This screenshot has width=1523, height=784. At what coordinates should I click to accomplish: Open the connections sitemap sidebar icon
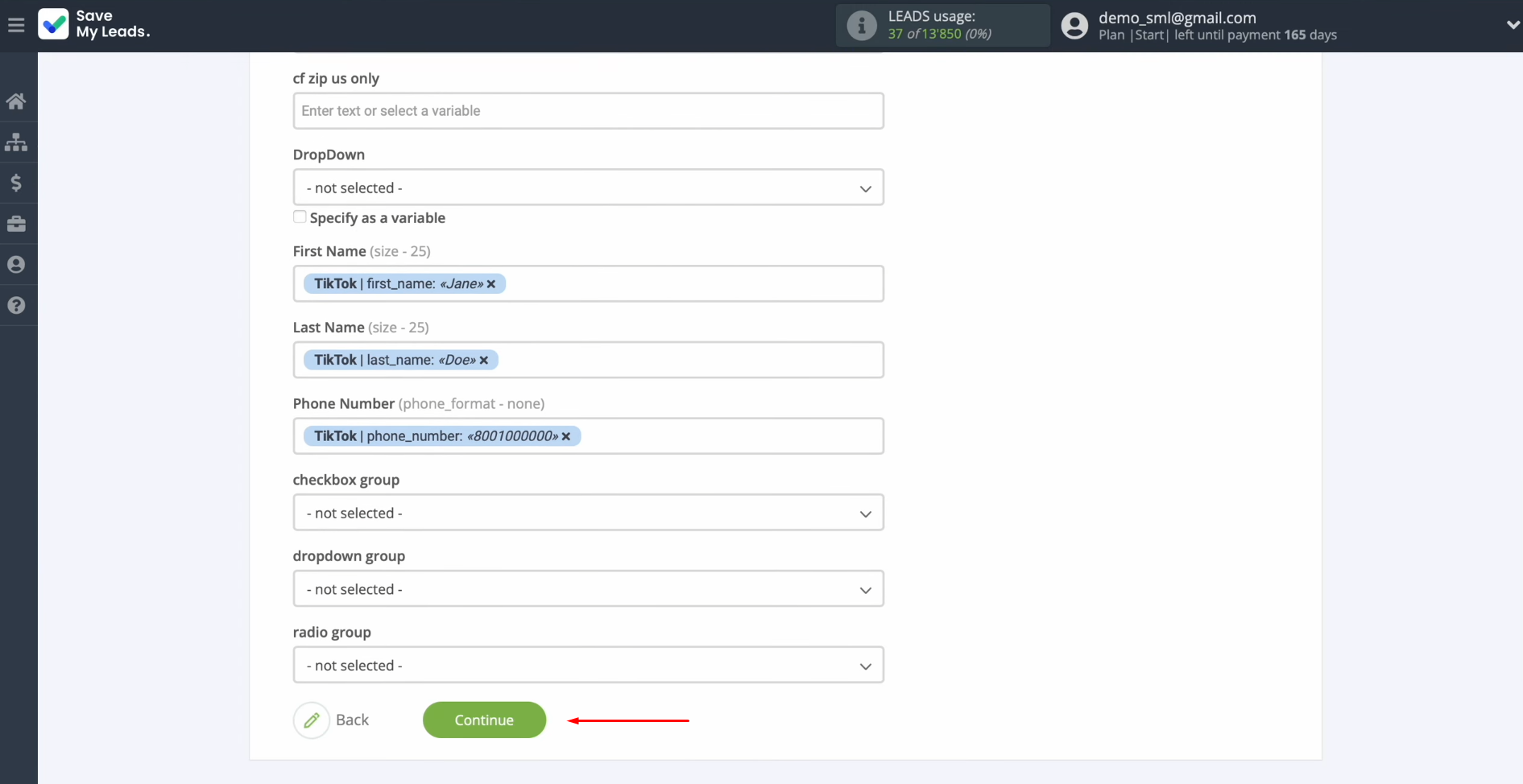coord(16,142)
